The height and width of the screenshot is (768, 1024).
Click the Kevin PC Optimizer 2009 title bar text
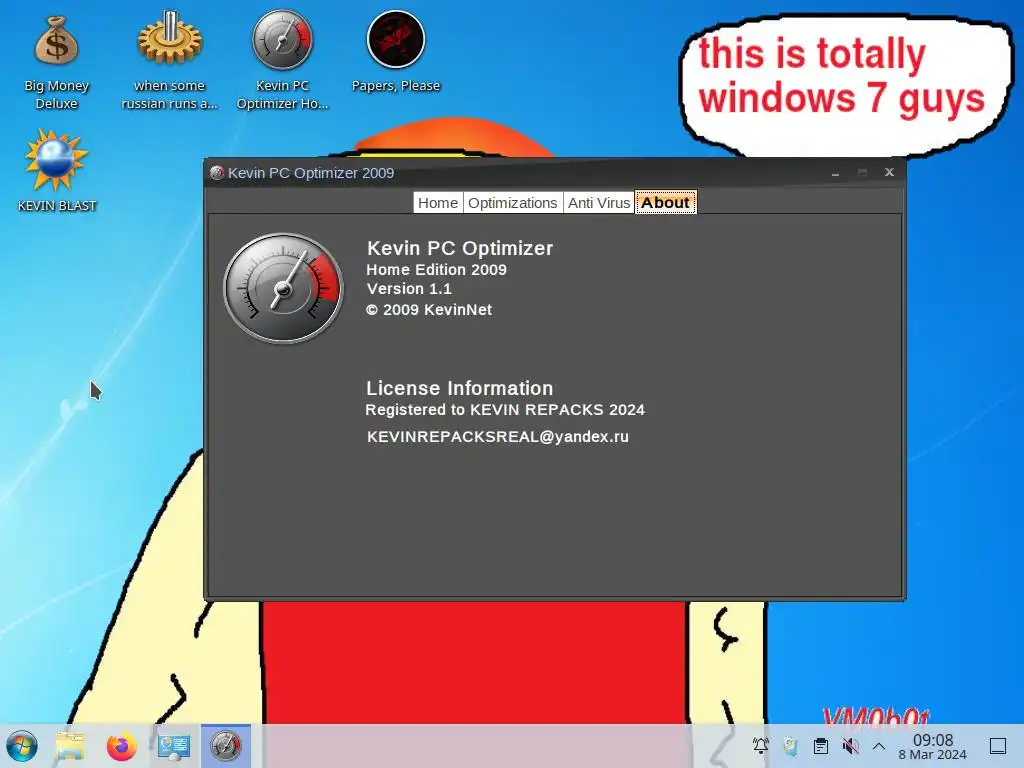[x=311, y=173]
